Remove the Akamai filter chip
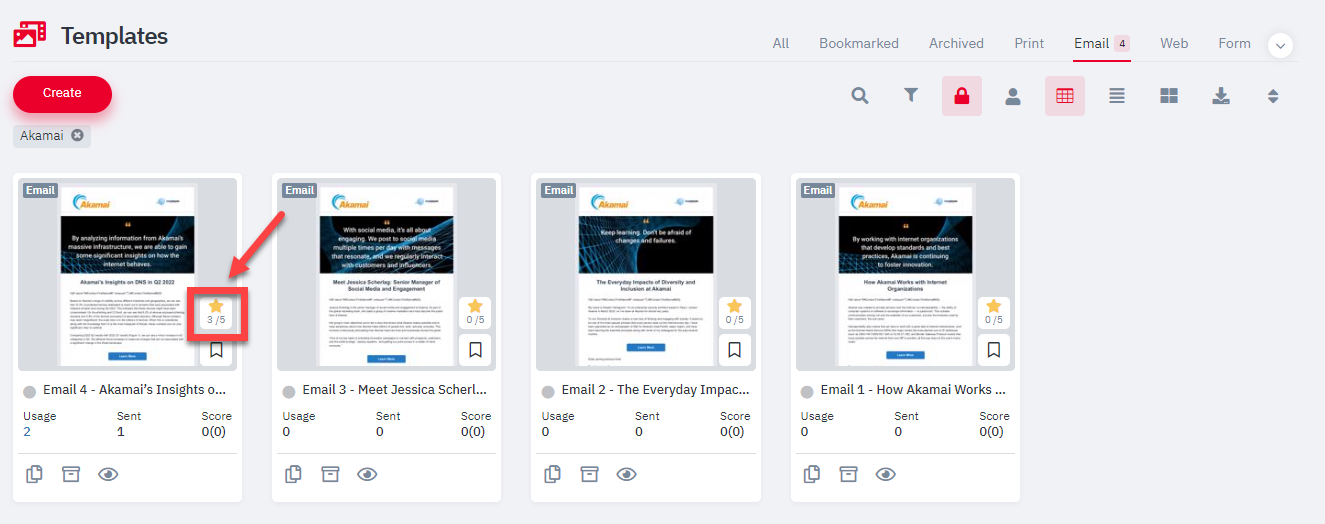Screen dimensions: 1325x524 [77, 135]
